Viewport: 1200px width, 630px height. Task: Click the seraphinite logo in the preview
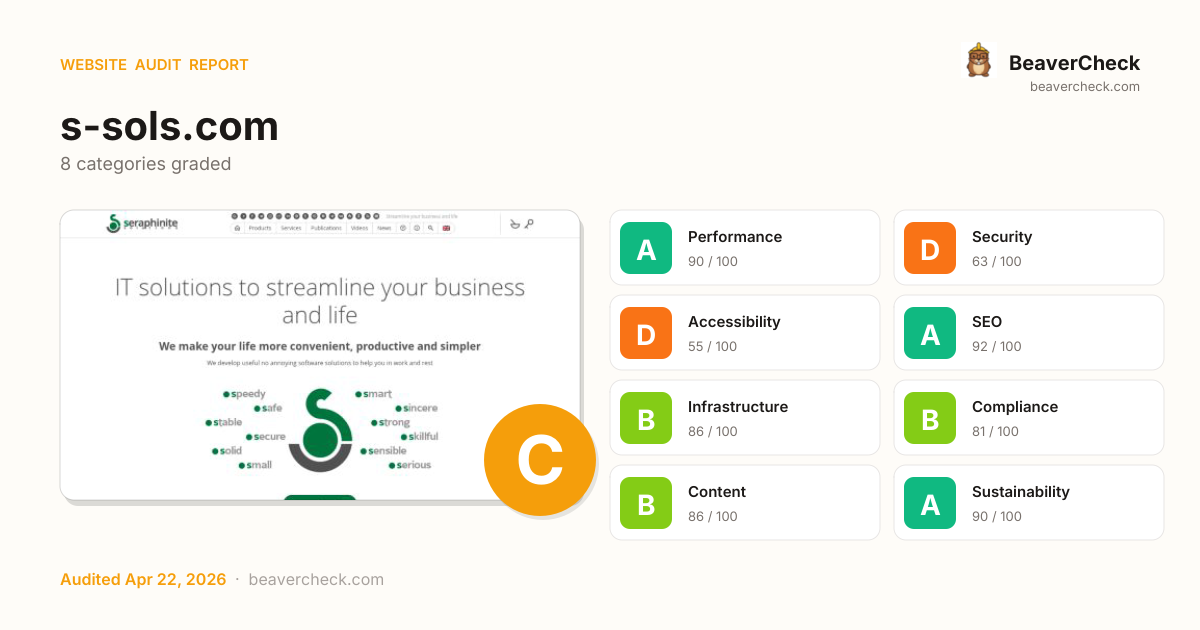coord(141,224)
